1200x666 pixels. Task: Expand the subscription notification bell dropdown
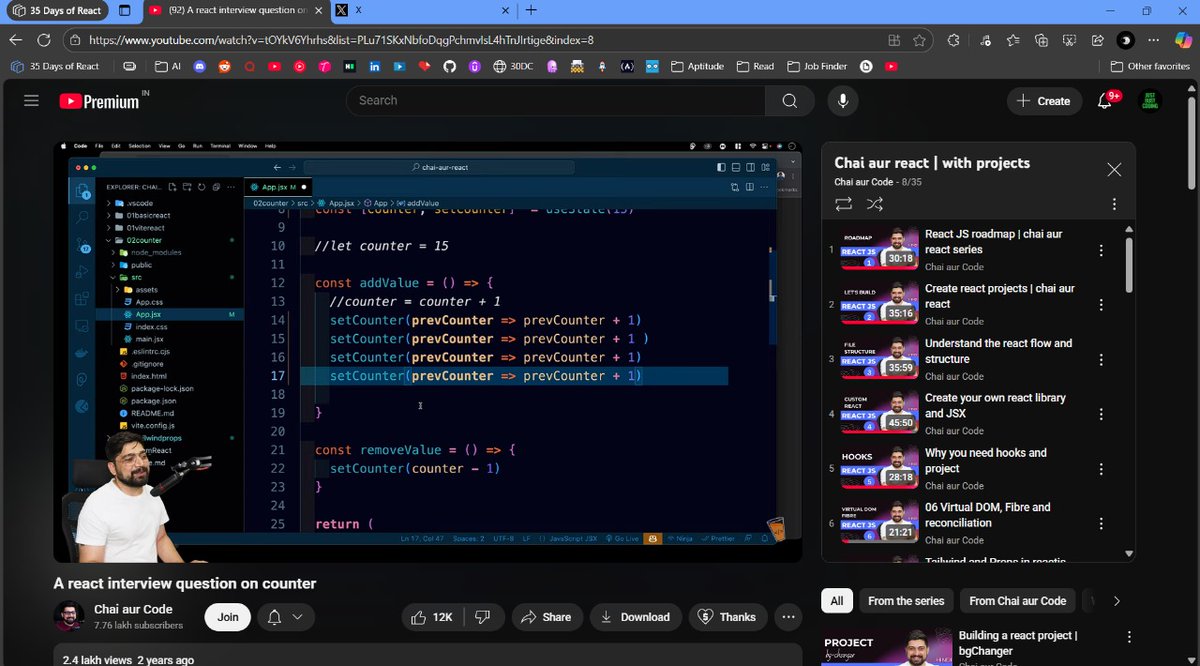coord(285,617)
